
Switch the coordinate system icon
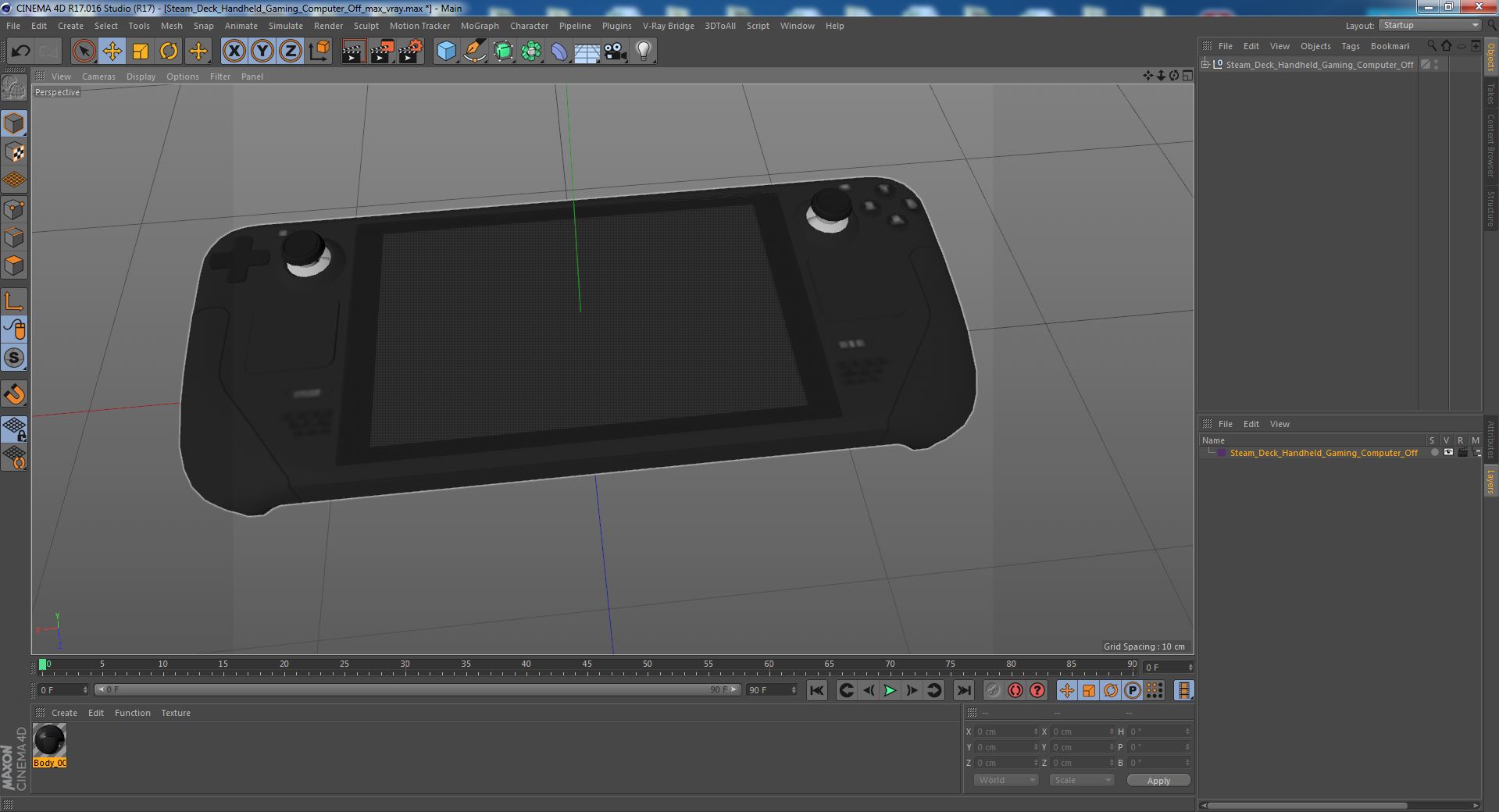(x=319, y=52)
